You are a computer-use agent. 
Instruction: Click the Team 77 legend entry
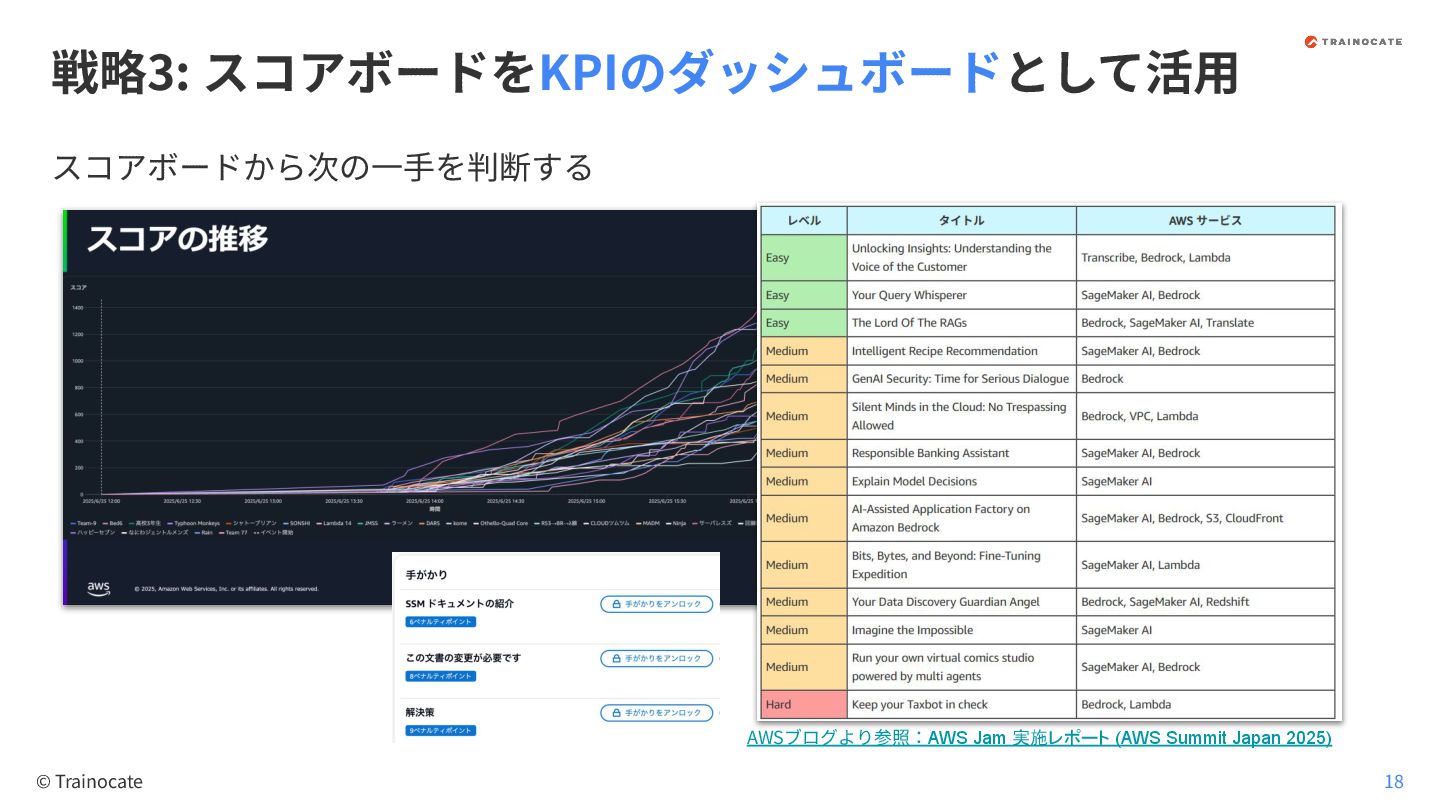coord(233,533)
